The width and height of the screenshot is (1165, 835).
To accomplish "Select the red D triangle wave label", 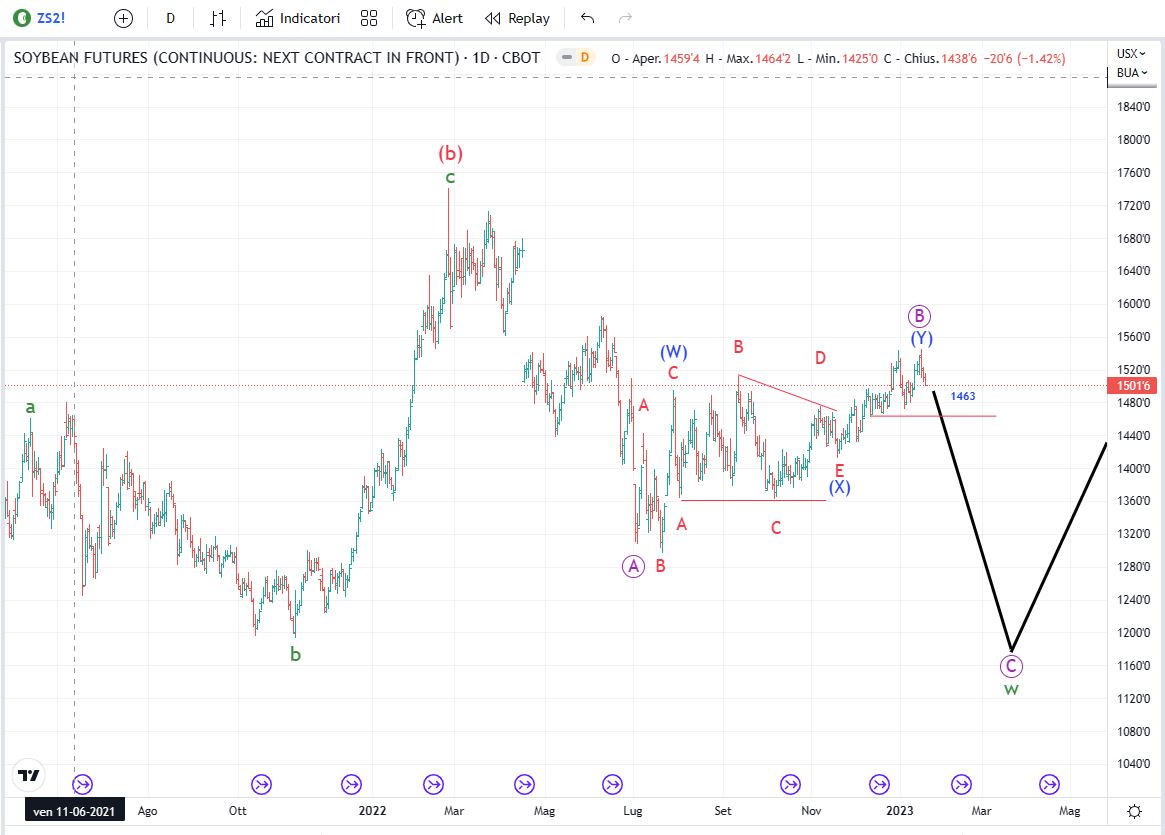I will (820, 358).
